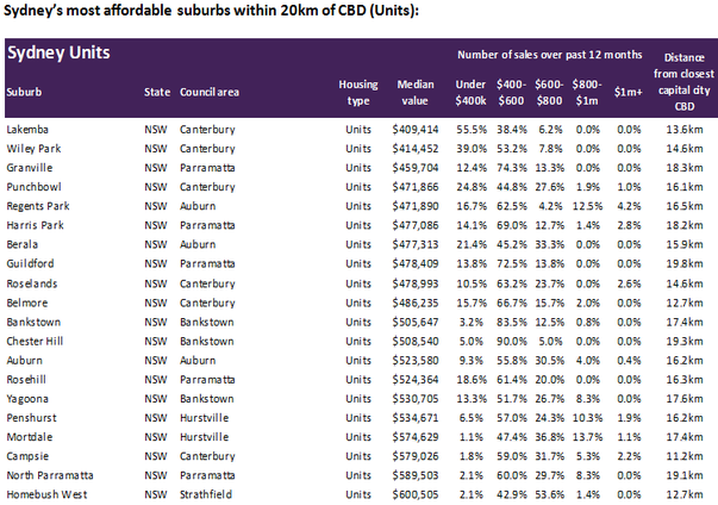Viewport: 718px width, 505px height.
Task: Click Chester Hill's 90.0% value
Action: 511,342
